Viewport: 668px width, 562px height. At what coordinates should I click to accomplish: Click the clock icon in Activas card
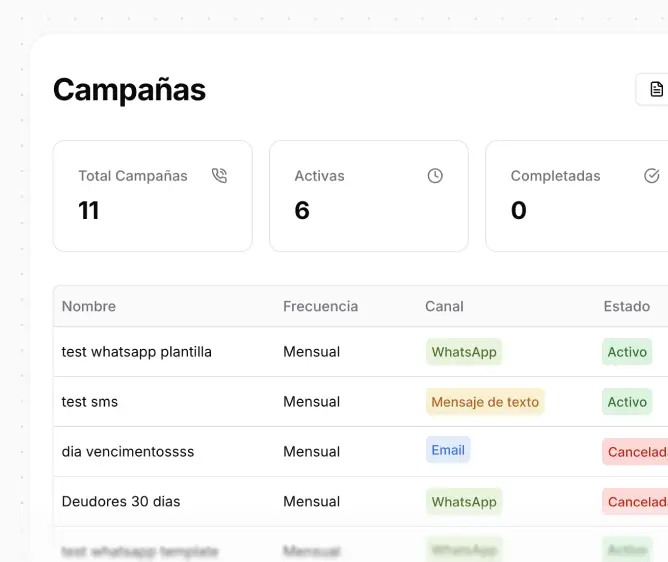click(435, 176)
